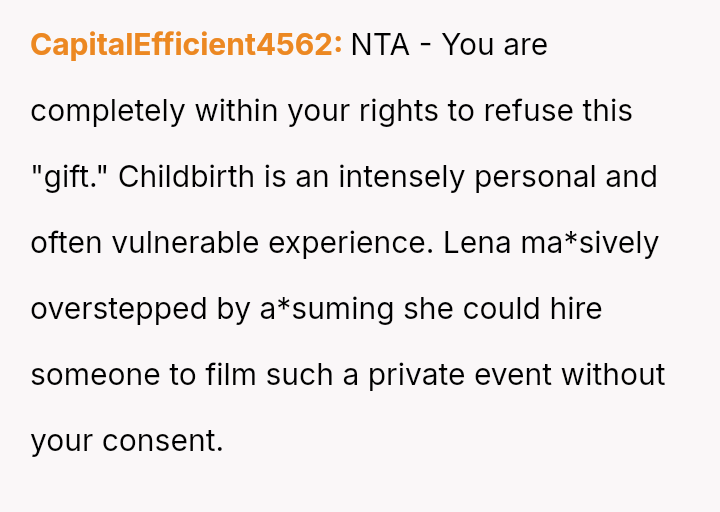Click the word "rights"

point(399,112)
